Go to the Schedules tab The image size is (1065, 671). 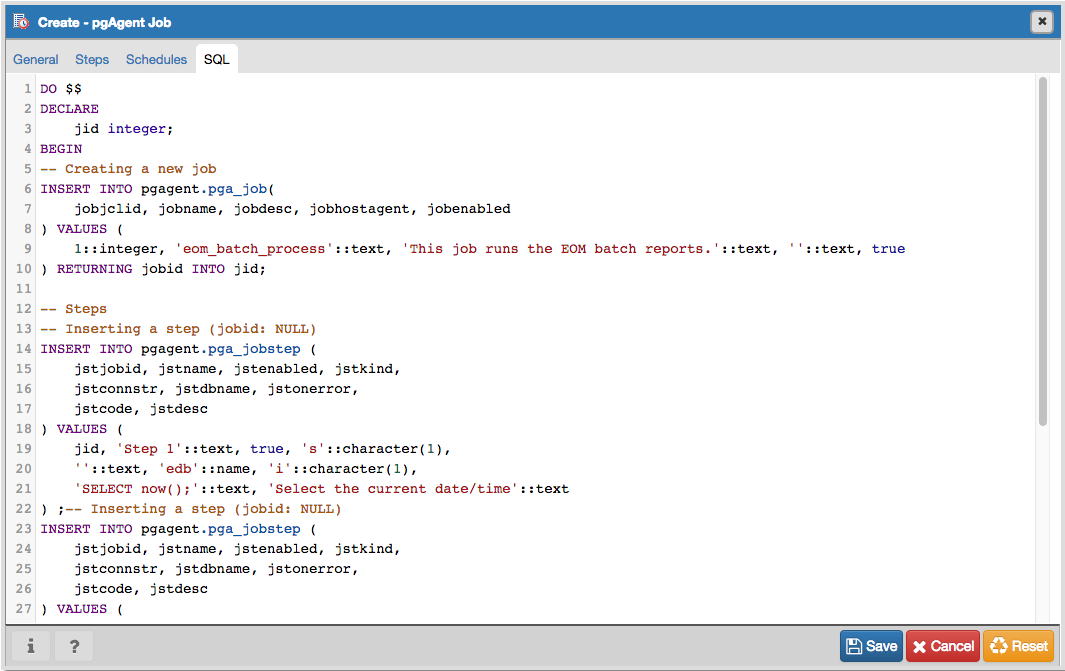click(x=156, y=59)
